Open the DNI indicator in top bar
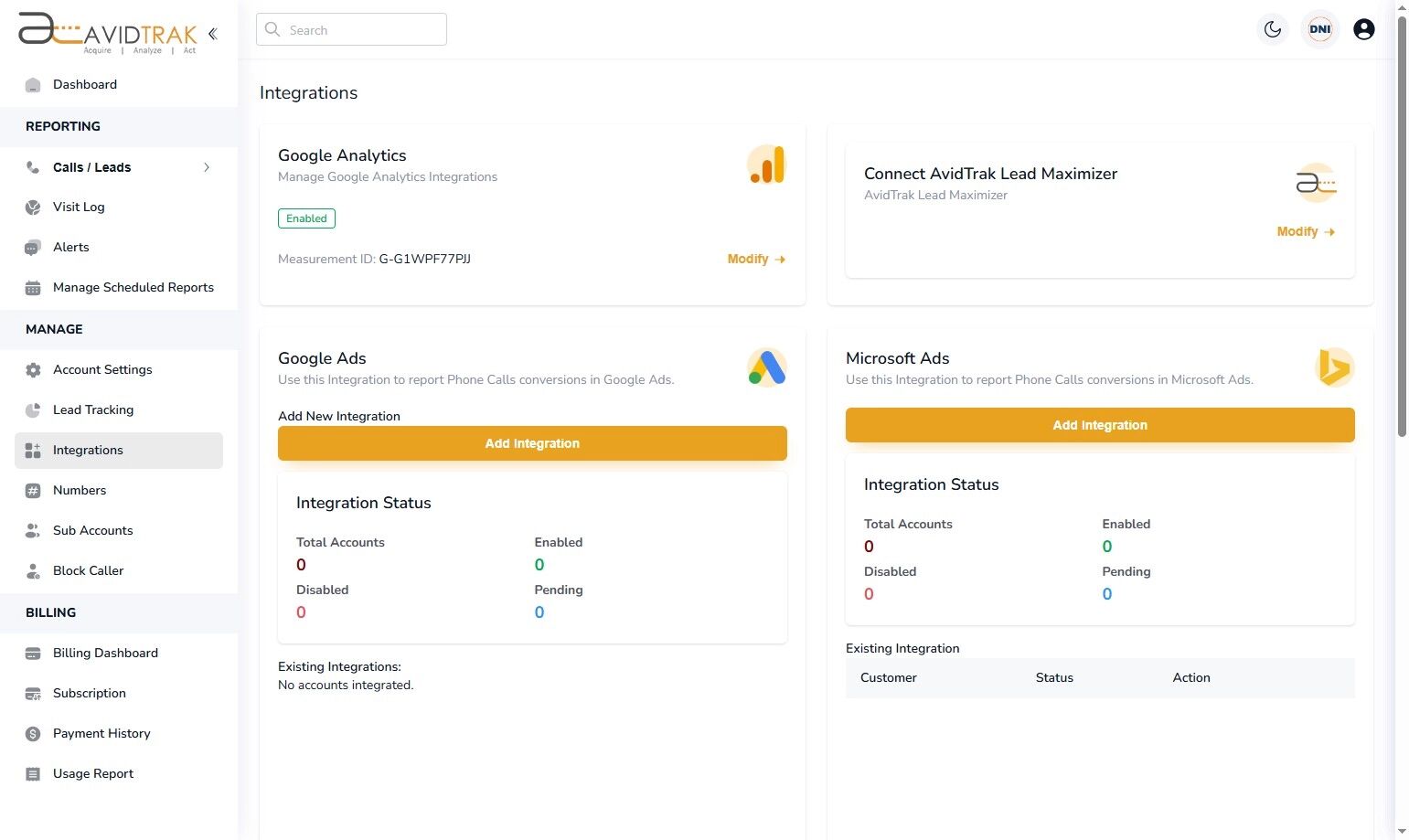Viewport: 1409px width, 840px height. tap(1319, 28)
